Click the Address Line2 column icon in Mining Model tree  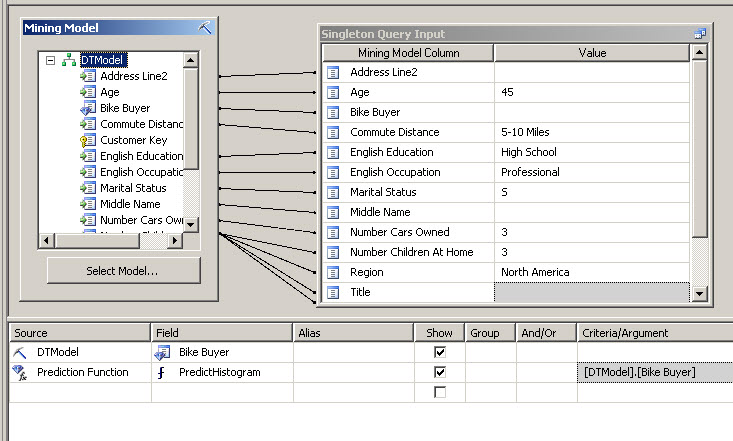click(x=88, y=76)
